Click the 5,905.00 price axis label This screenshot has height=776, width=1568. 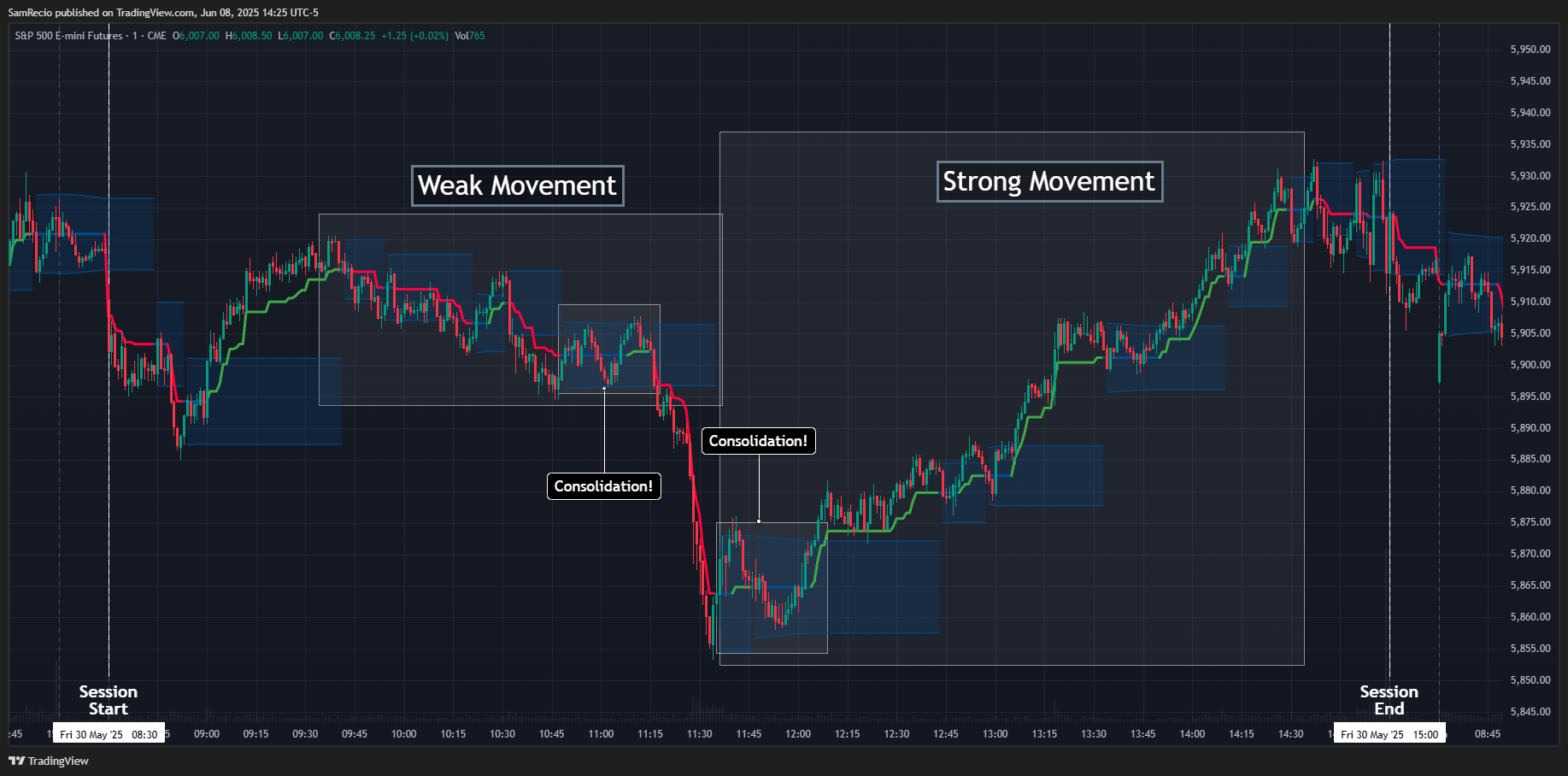(x=1530, y=333)
